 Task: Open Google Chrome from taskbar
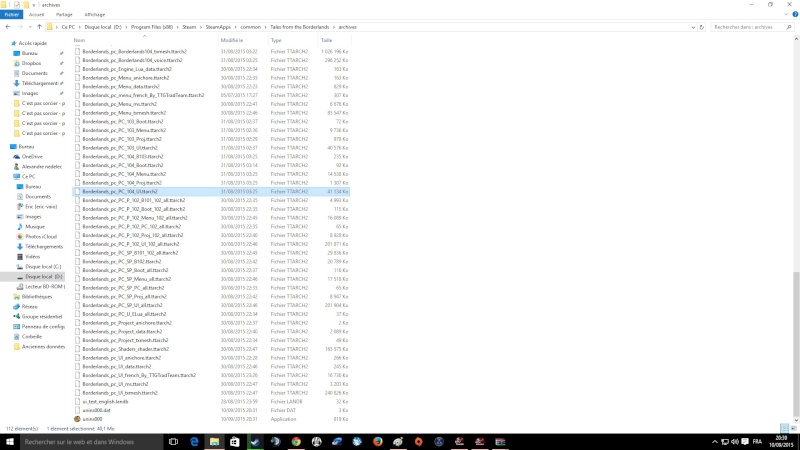(296, 442)
